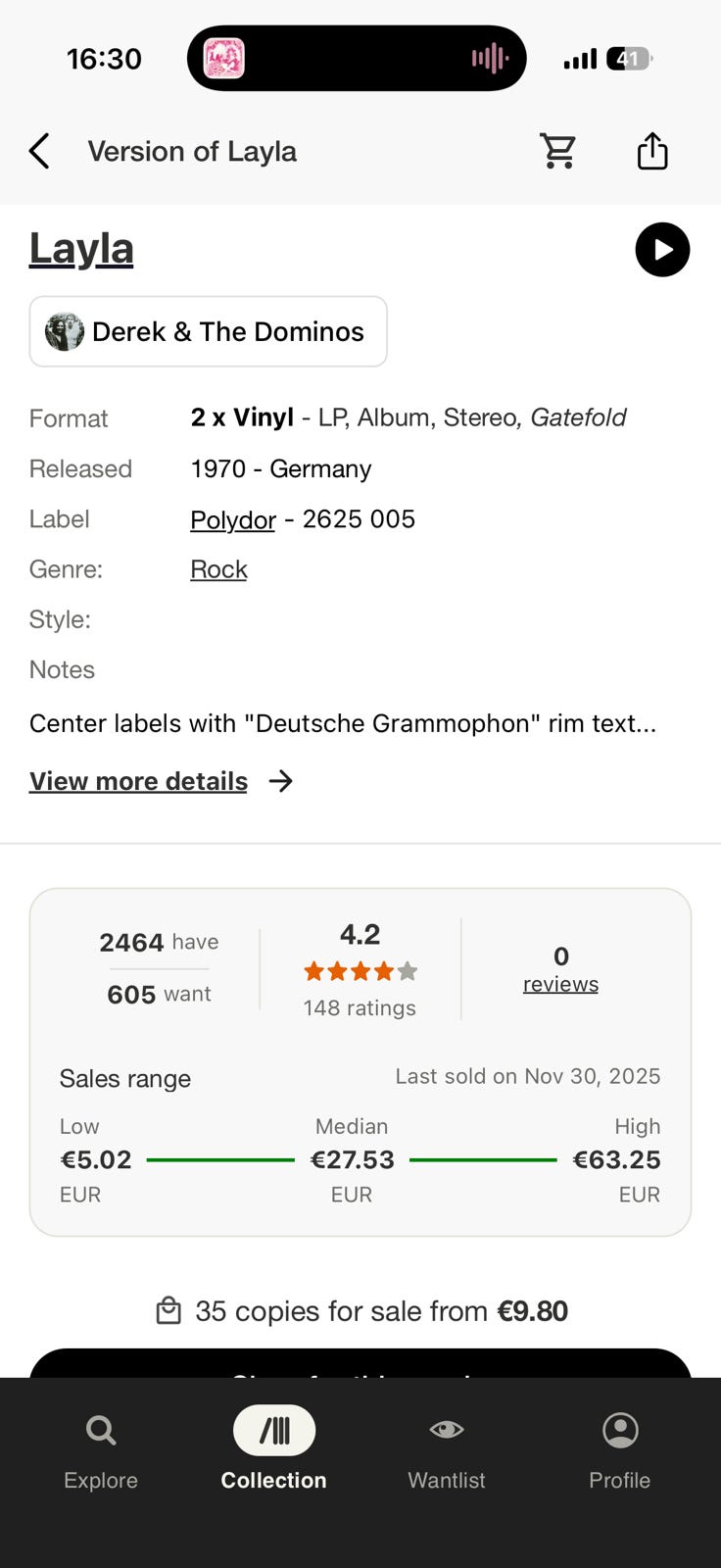Image resolution: width=721 pixels, height=1568 pixels.
Task: Tap the shopping bag beside copies for sale
Action: pos(169,1310)
